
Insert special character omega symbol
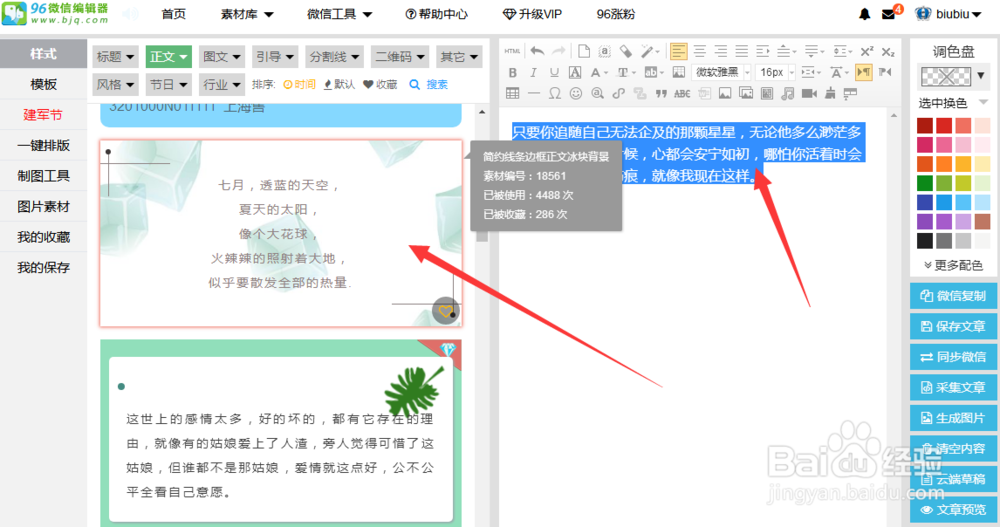[555, 93]
